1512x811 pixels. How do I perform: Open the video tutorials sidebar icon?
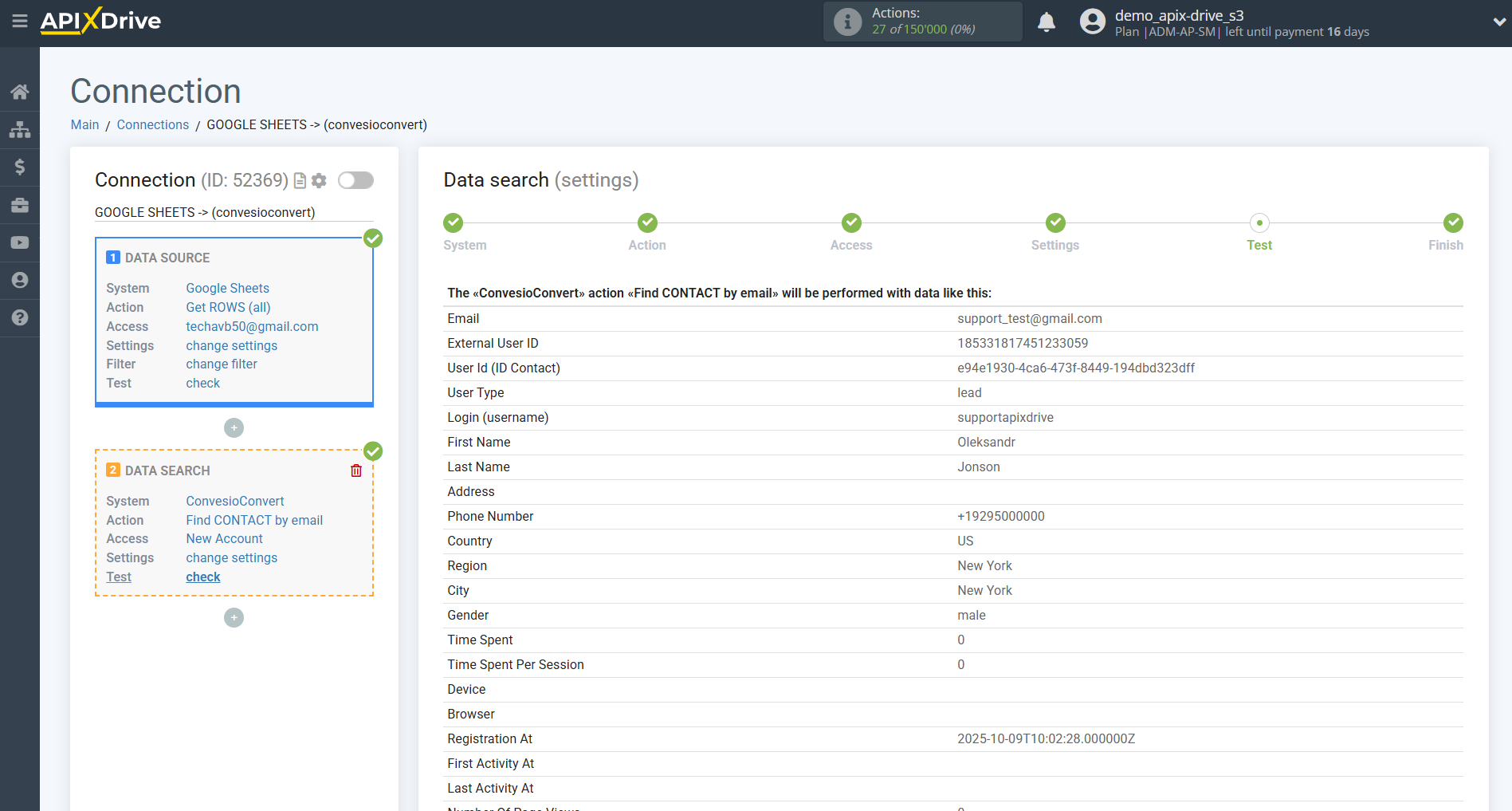point(20,242)
